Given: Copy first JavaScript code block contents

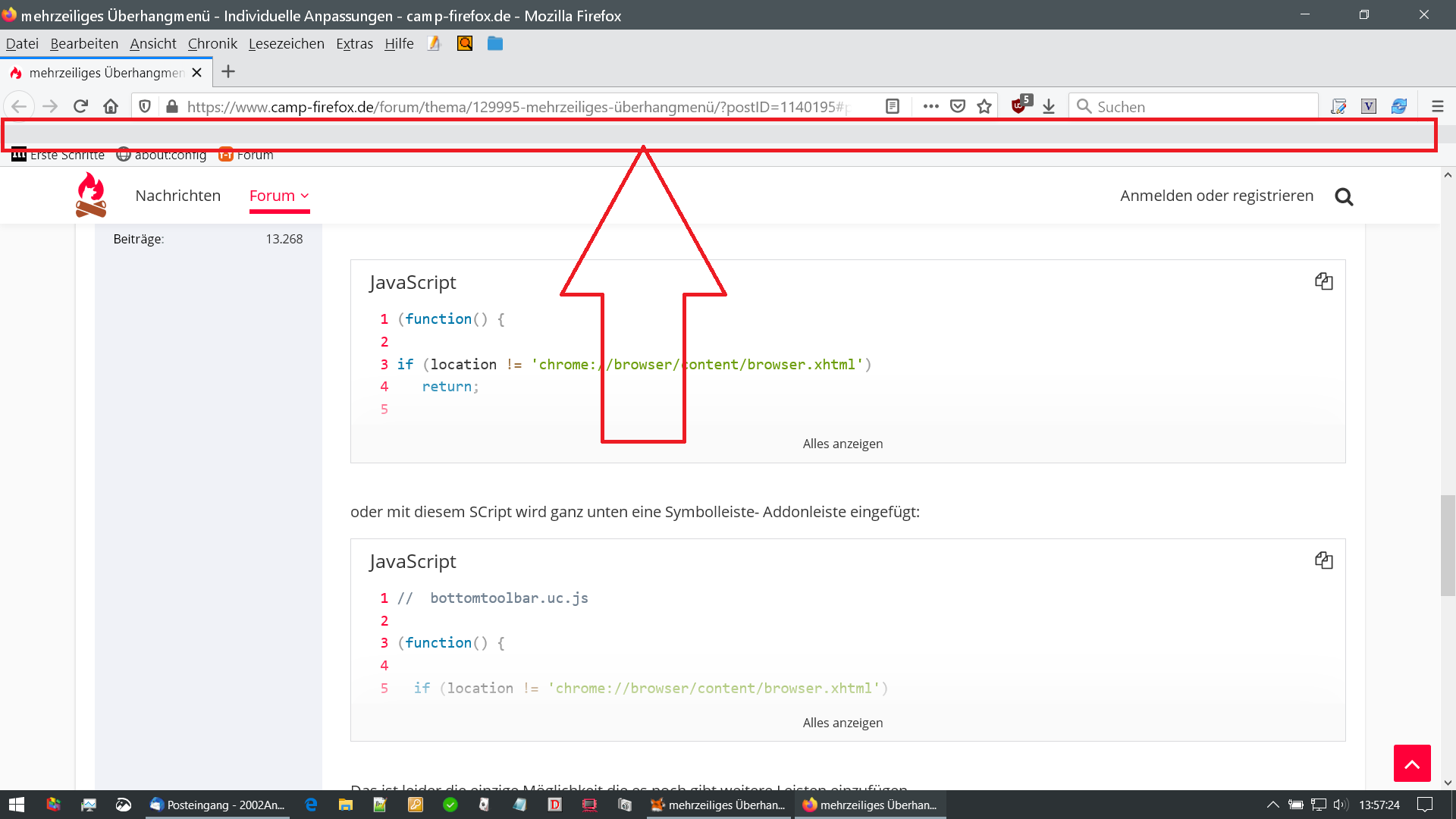Looking at the screenshot, I should point(1323,281).
